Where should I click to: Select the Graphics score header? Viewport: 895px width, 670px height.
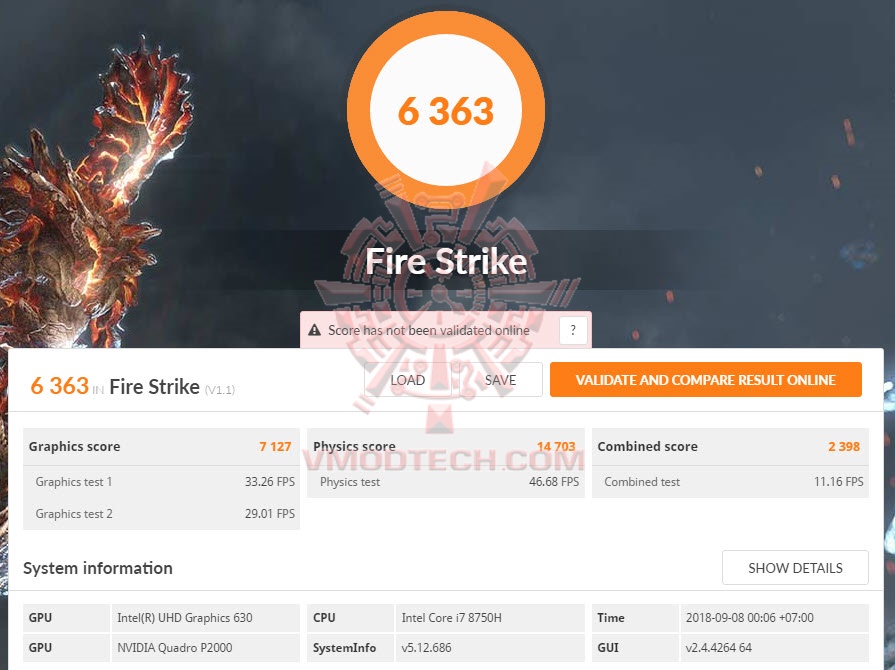coord(161,446)
